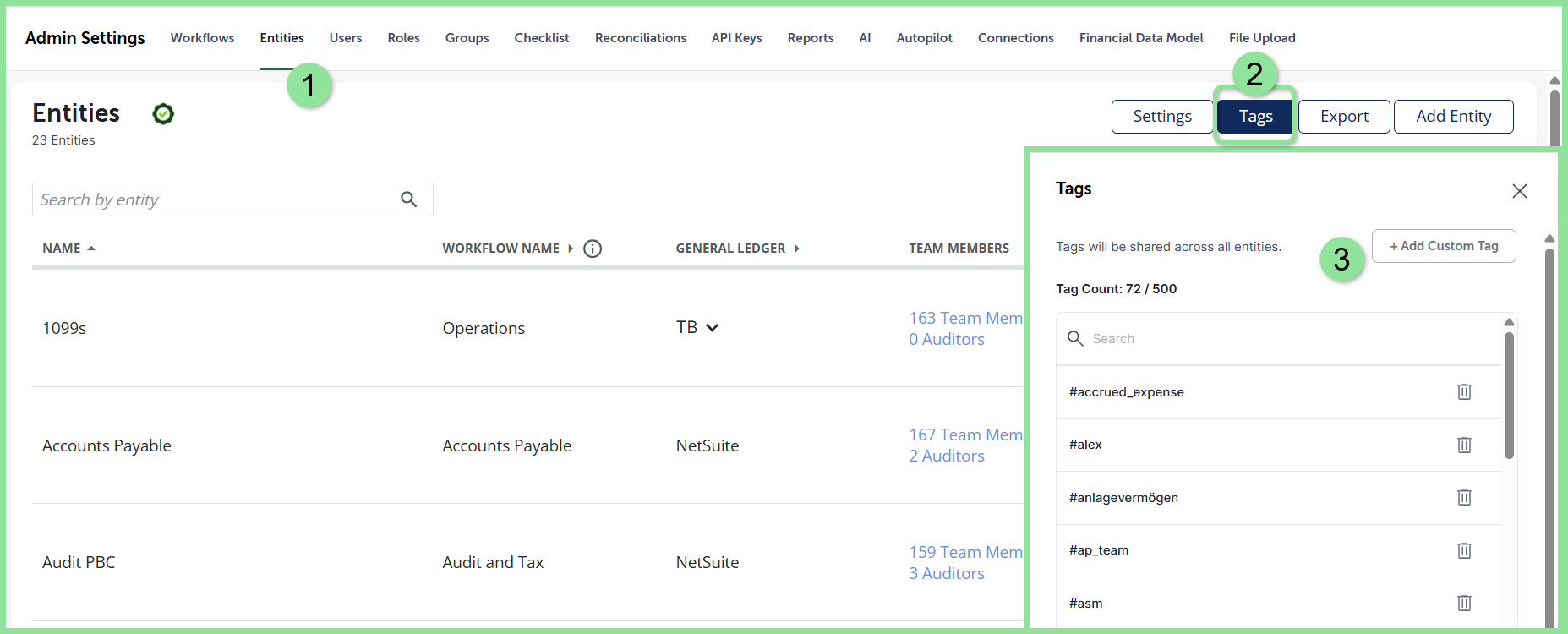
Task: Select the Entities tab
Action: (281, 38)
